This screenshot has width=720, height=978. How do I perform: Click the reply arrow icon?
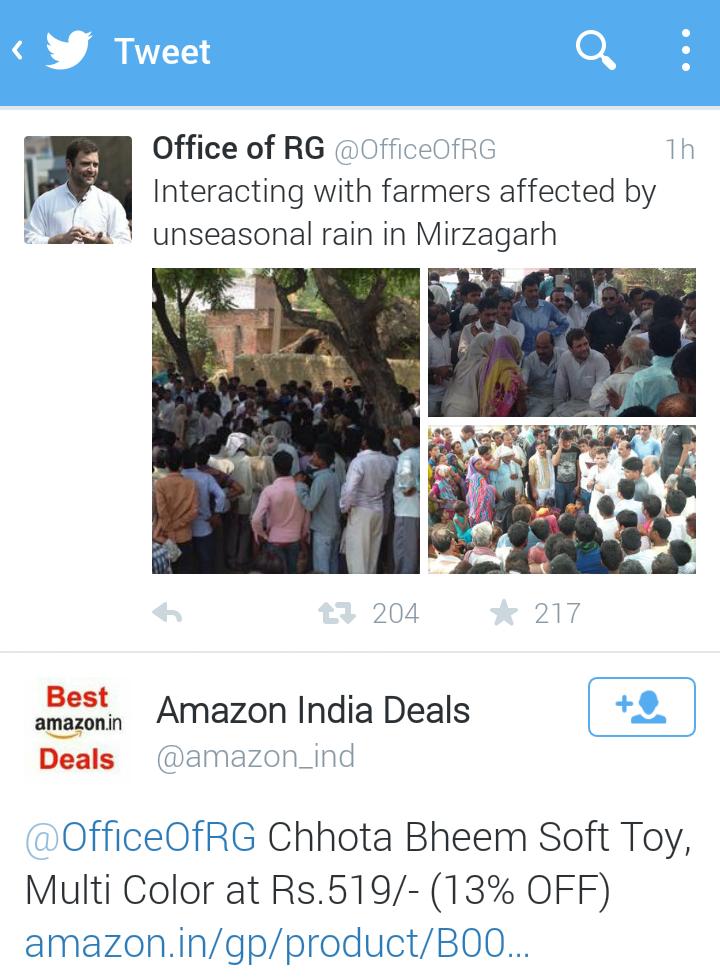[167, 614]
